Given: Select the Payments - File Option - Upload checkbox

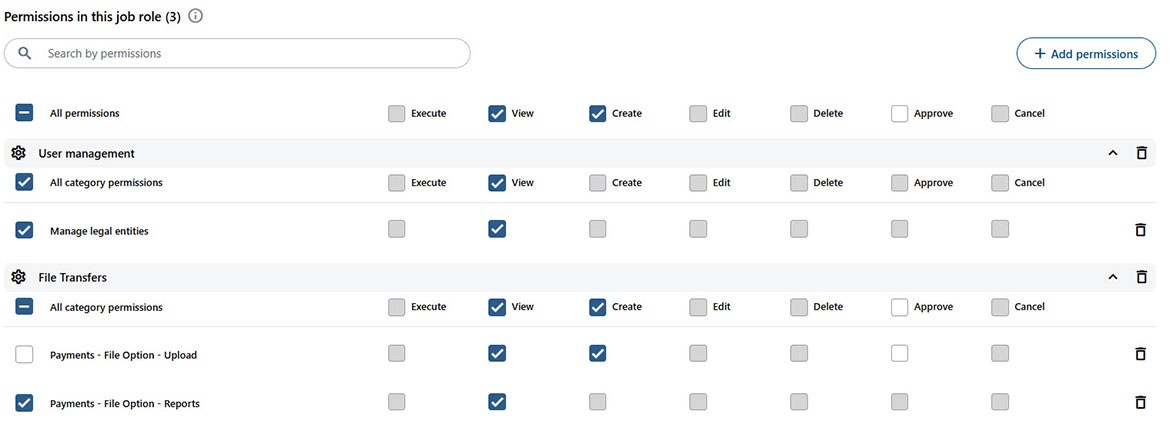Looking at the screenshot, I should (x=25, y=354).
